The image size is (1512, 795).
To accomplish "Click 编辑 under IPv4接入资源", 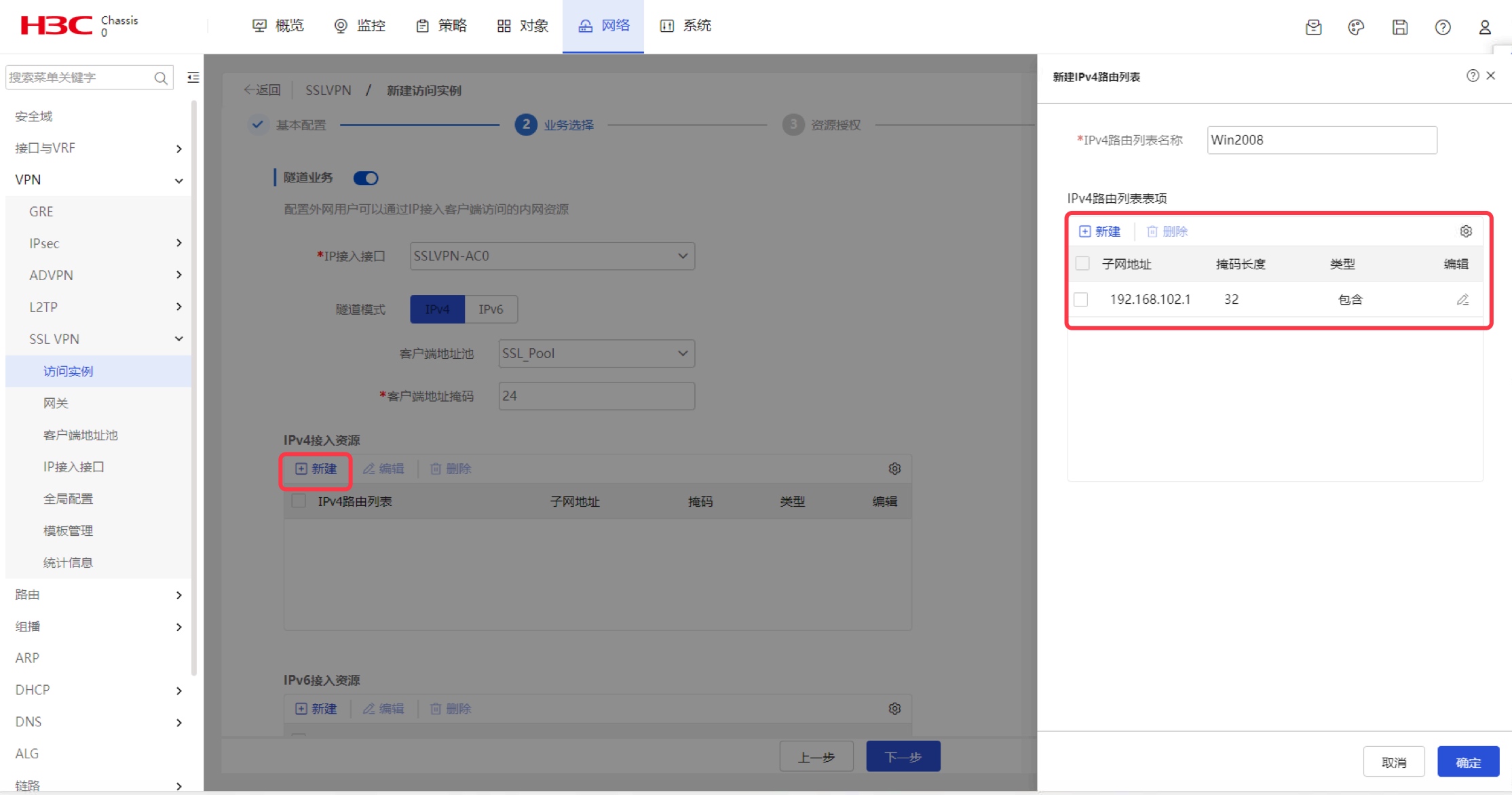I will 383,469.
